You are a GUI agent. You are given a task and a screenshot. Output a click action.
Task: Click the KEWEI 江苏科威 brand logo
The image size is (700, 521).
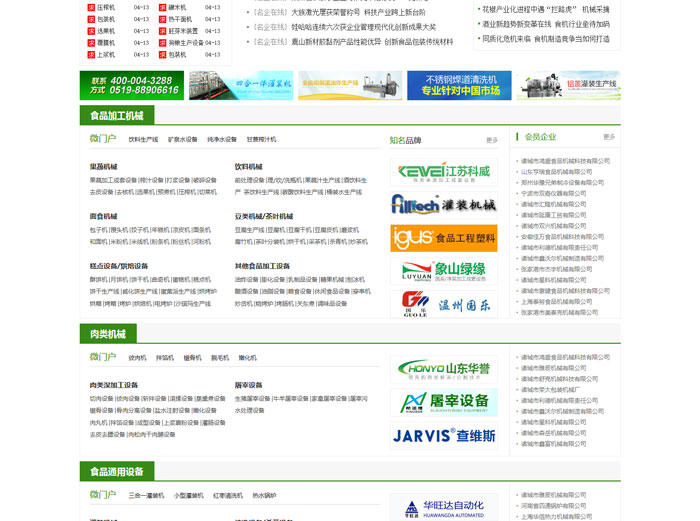(x=443, y=172)
